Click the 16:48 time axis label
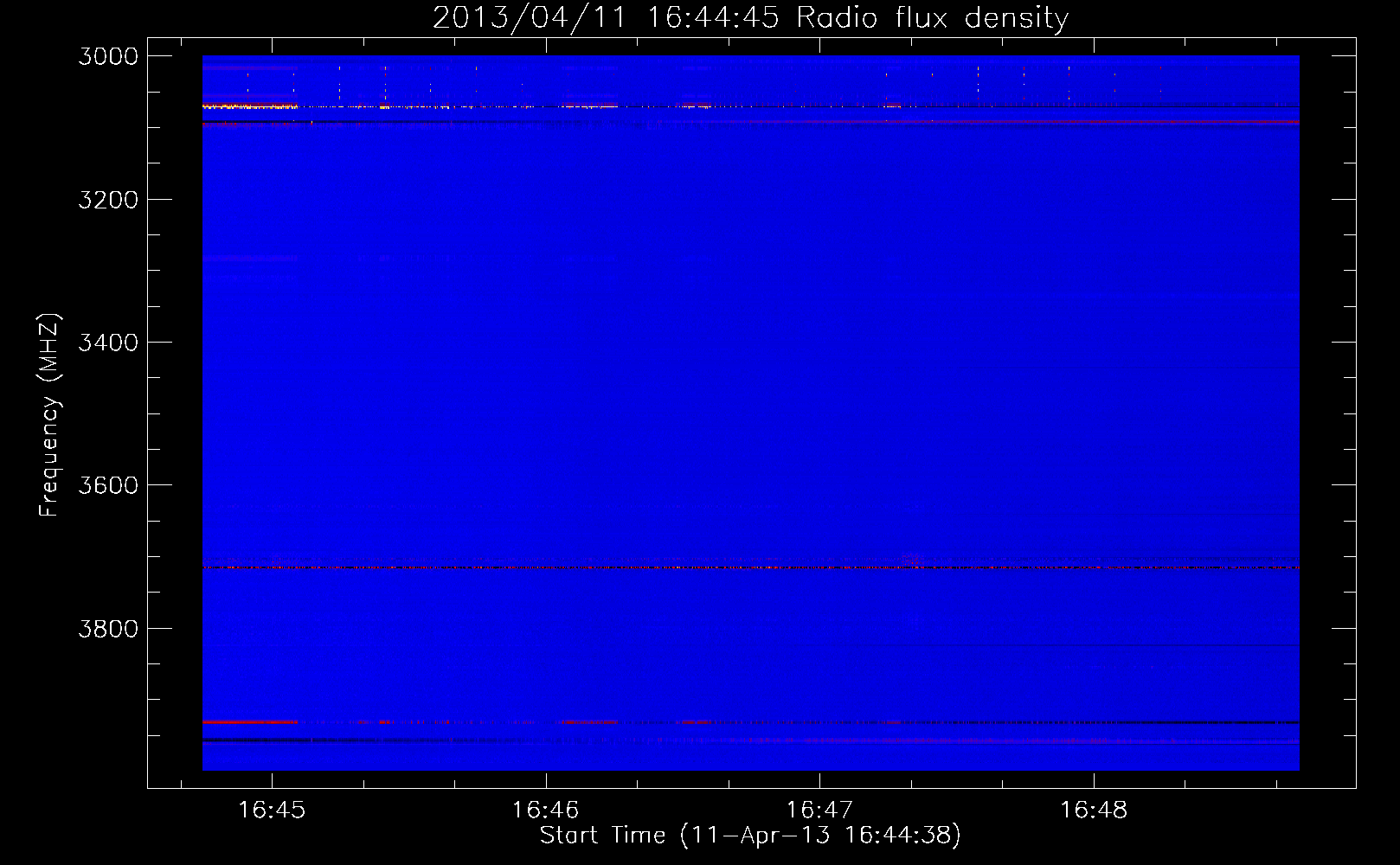Image resolution: width=1400 pixels, height=865 pixels. pyautogui.click(x=1094, y=811)
